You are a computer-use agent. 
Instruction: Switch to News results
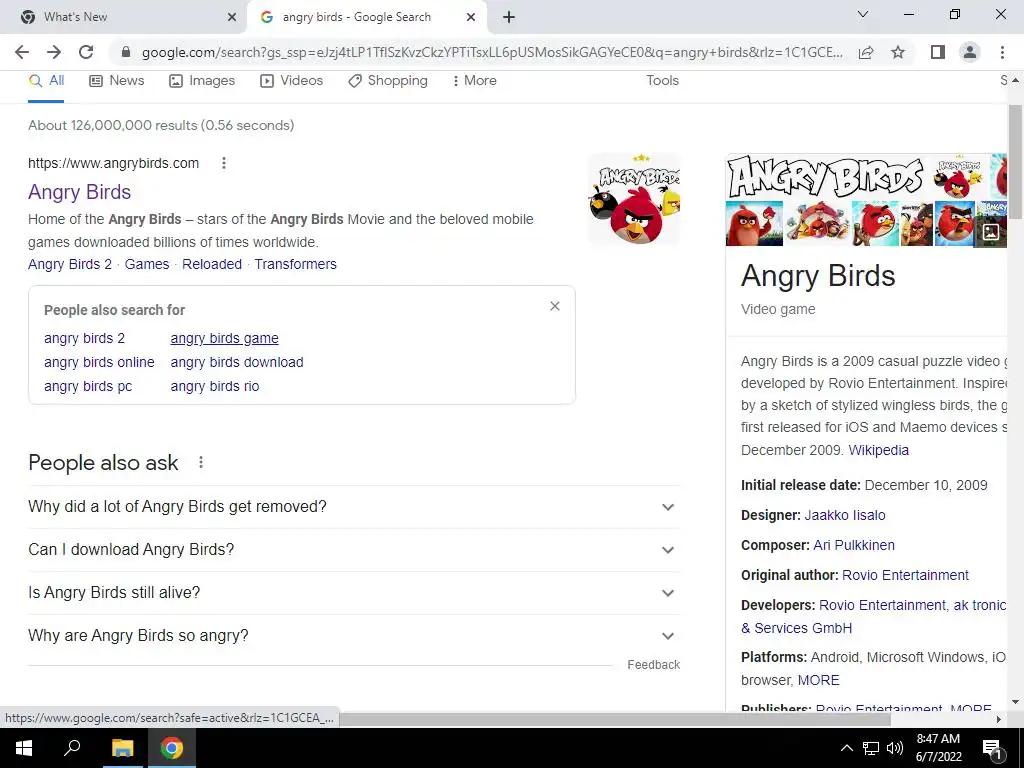click(117, 80)
